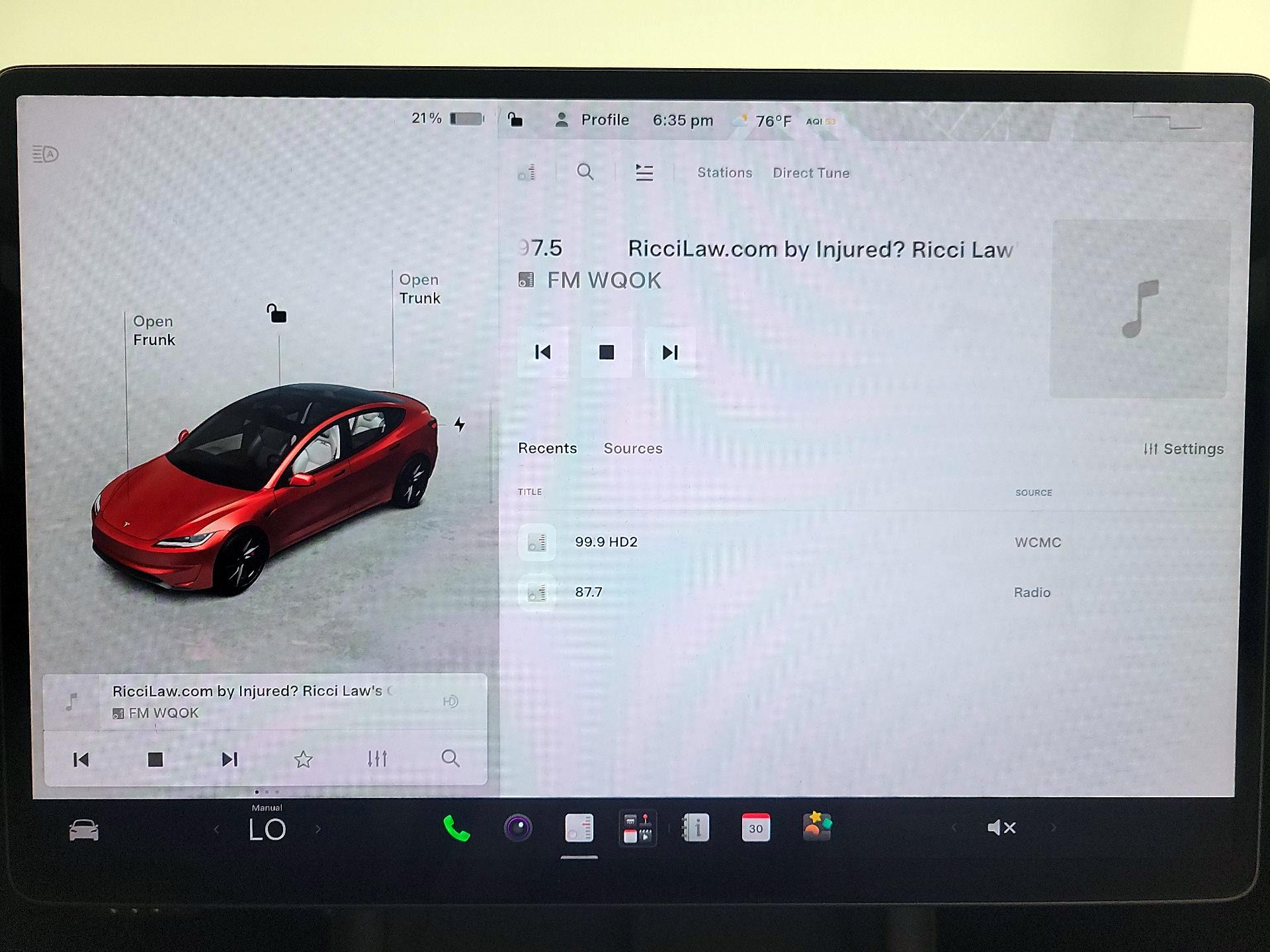Screen dimensions: 1270x952
Task: Open mini player RicciLaw.com now playing title
Action: point(253,691)
